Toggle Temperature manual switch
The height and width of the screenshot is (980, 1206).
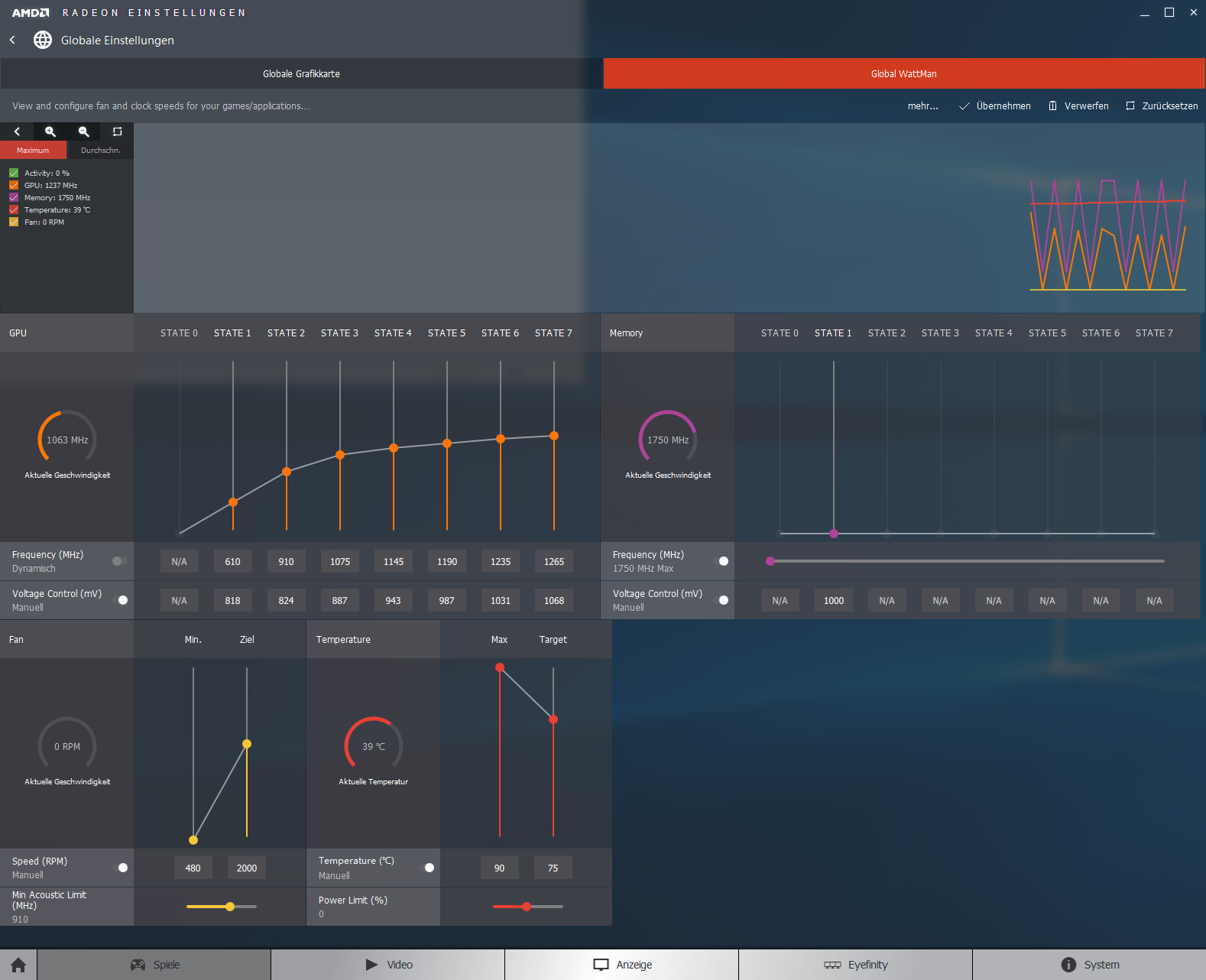426,868
